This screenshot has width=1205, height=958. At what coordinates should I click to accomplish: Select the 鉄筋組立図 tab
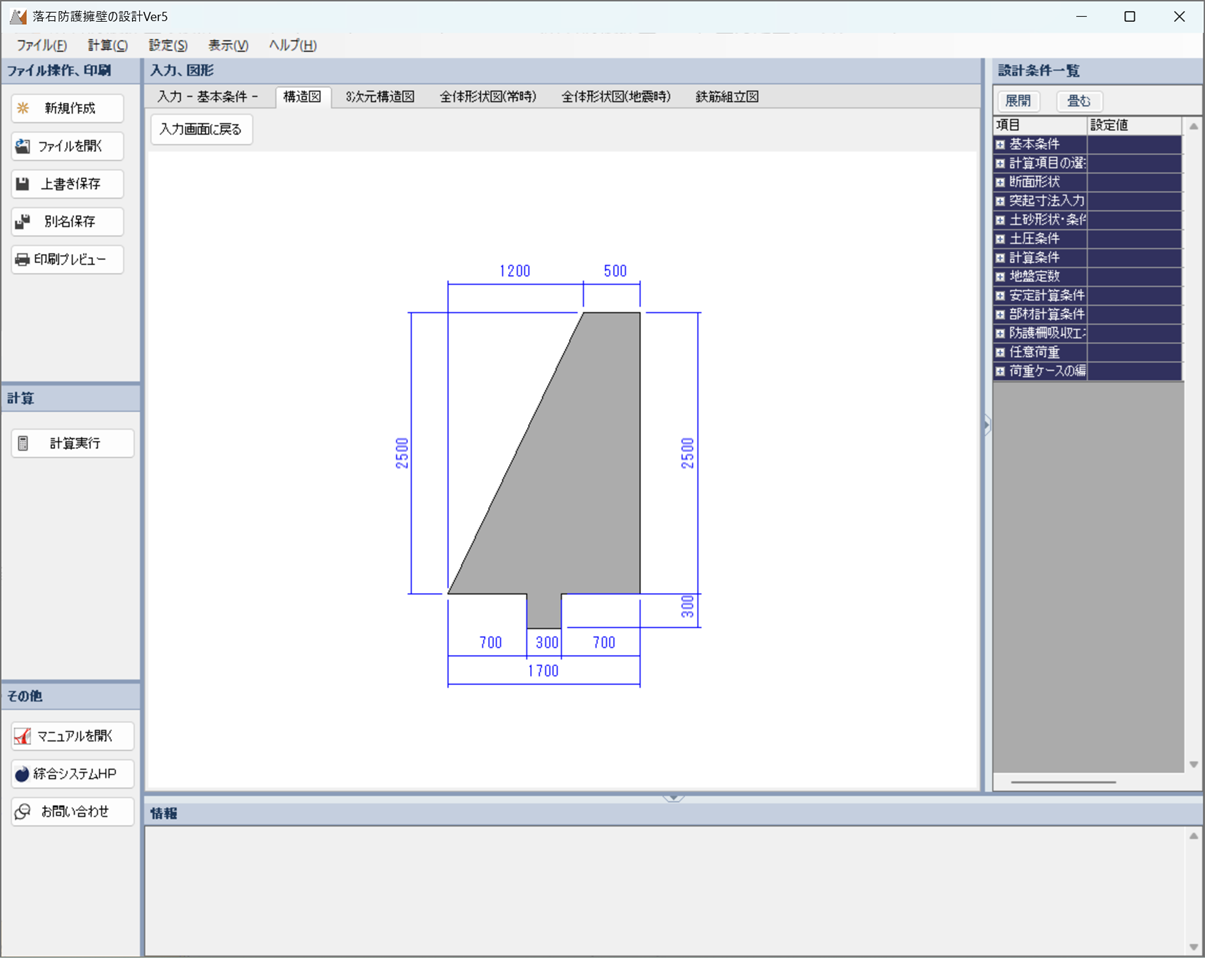[727, 97]
